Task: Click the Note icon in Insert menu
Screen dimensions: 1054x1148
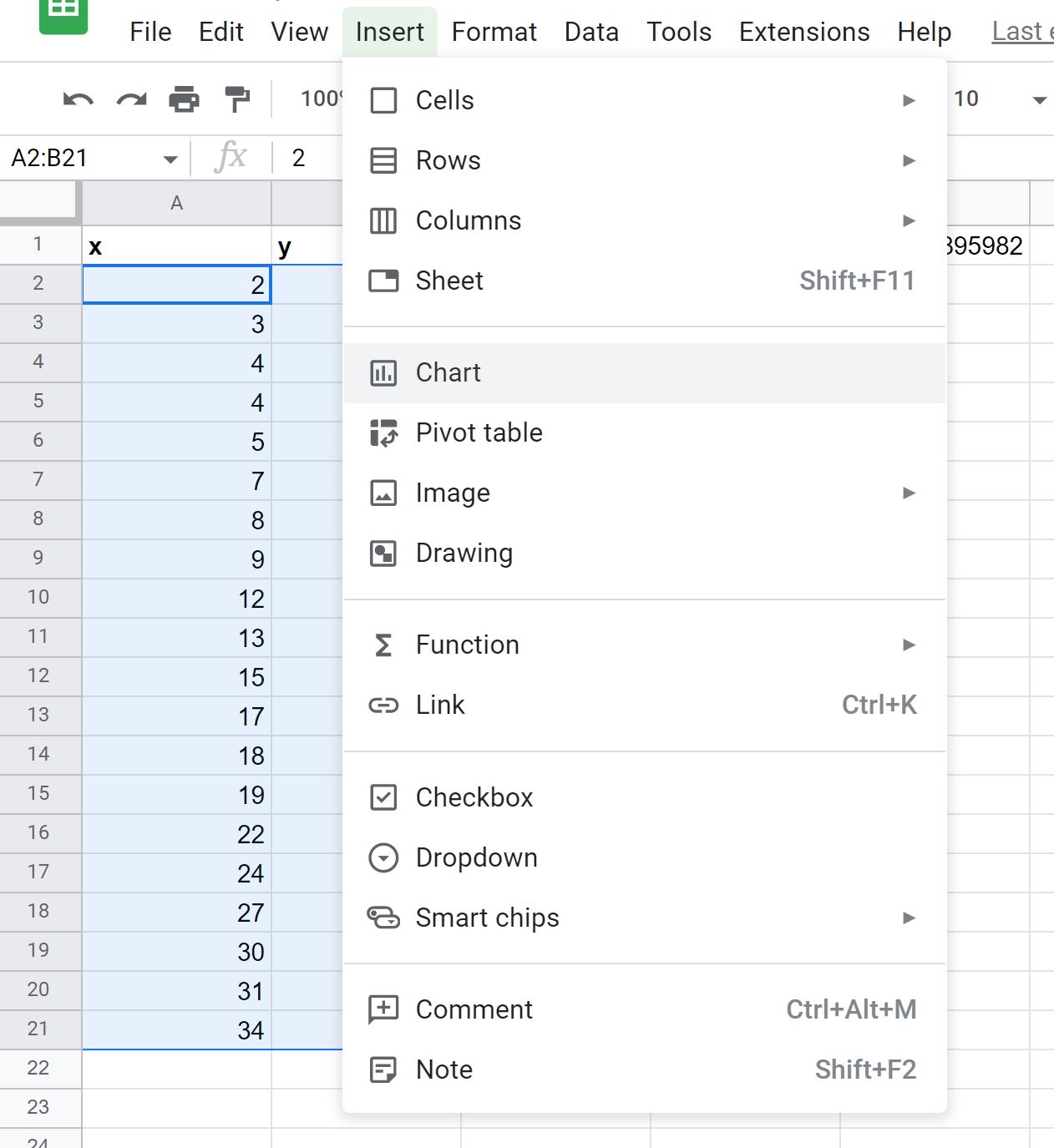Action: [x=383, y=1070]
